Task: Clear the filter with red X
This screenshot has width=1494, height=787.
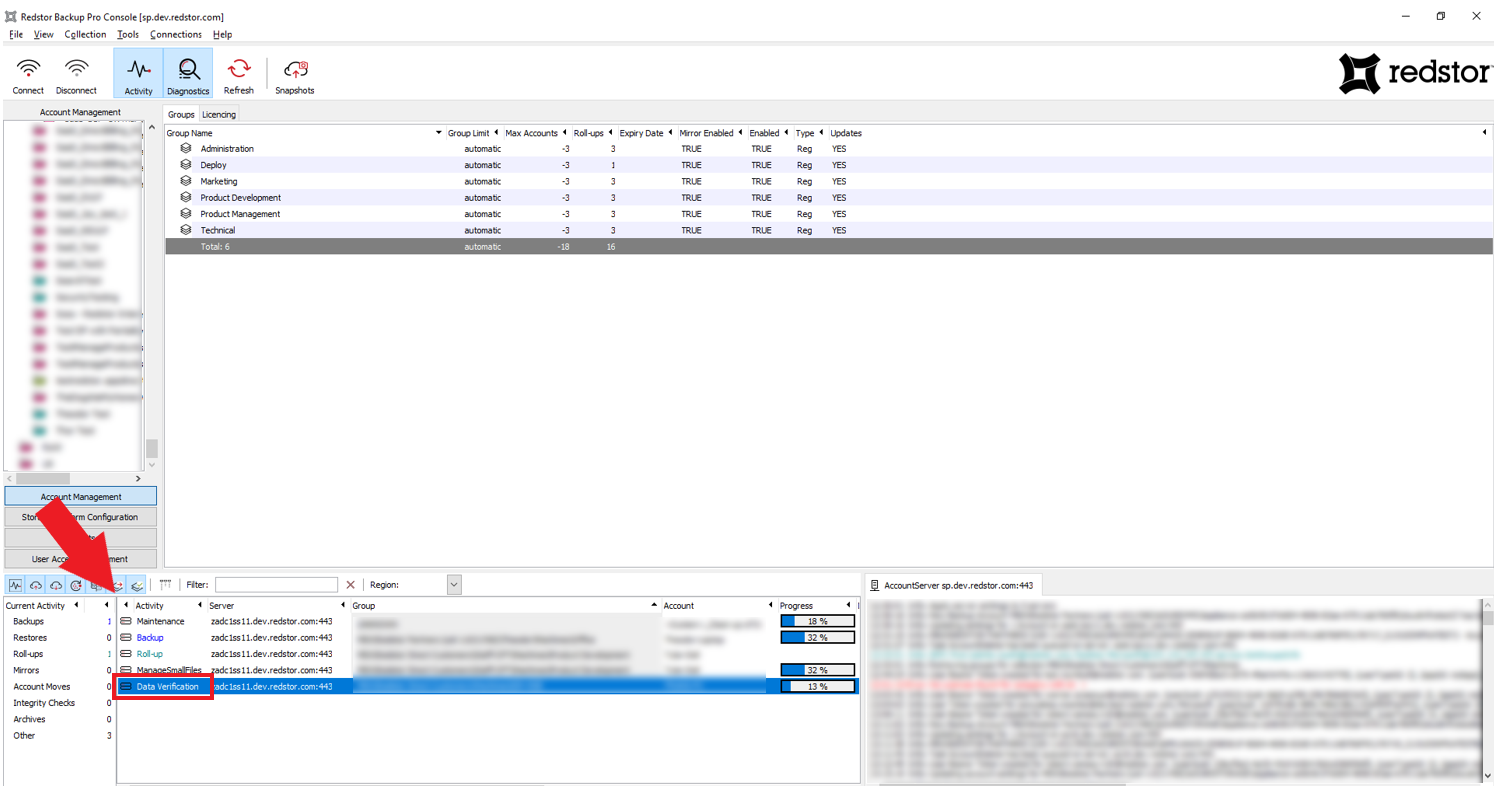Action: pyautogui.click(x=350, y=585)
